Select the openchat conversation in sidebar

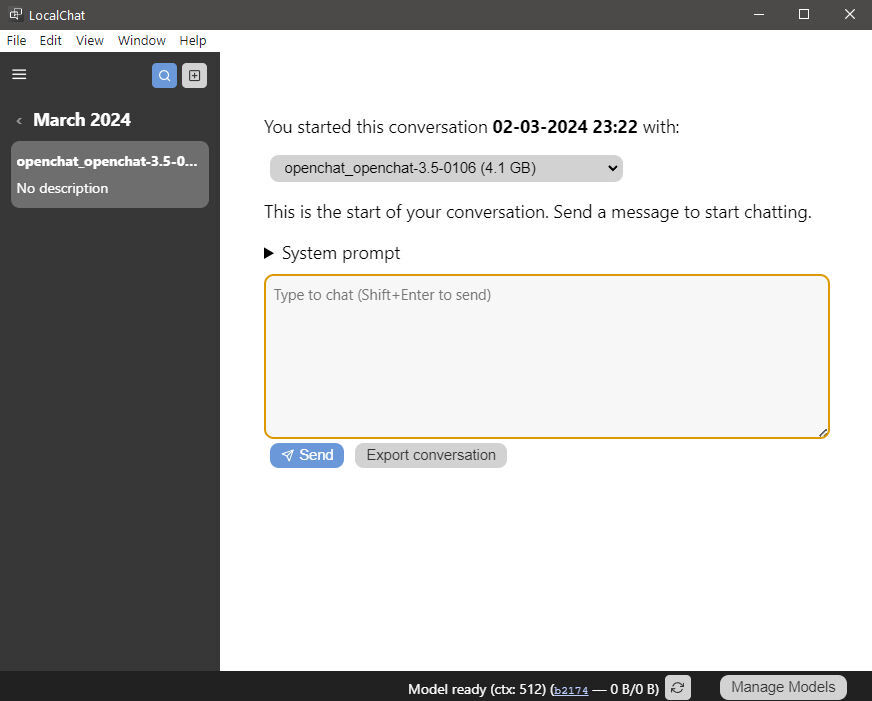[x=110, y=174]
